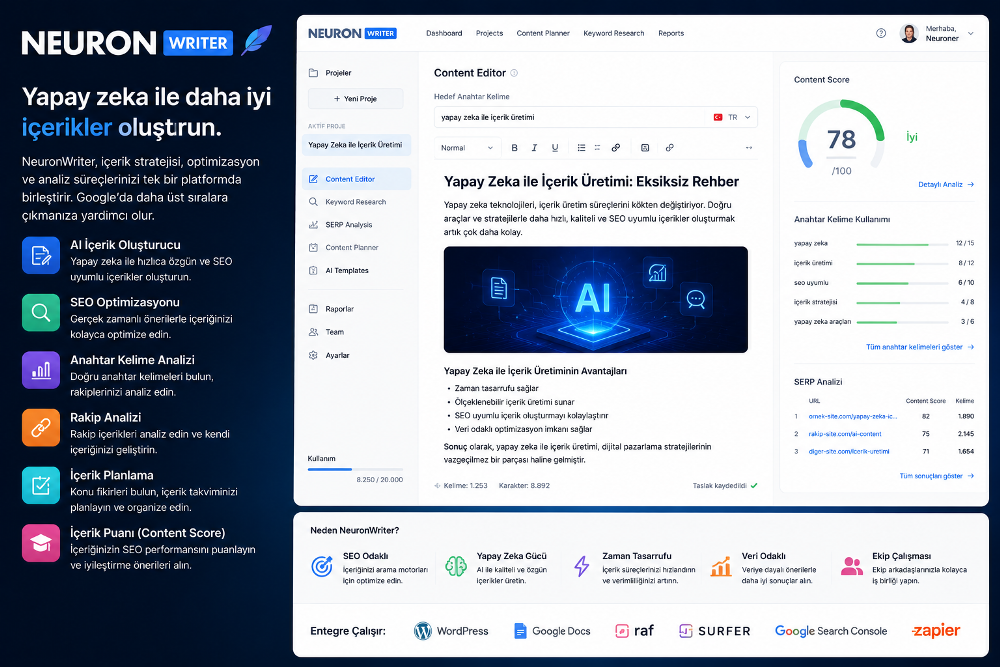The height and width of the screenshot is (667, 1000).
Task: Click the AI illustration image in the article
Action: [x=596, y=300]
